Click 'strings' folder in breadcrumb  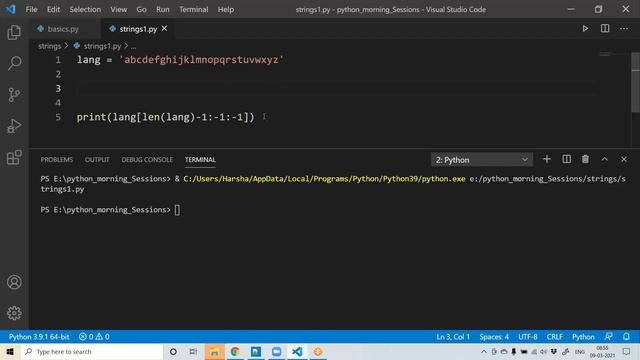49,46
